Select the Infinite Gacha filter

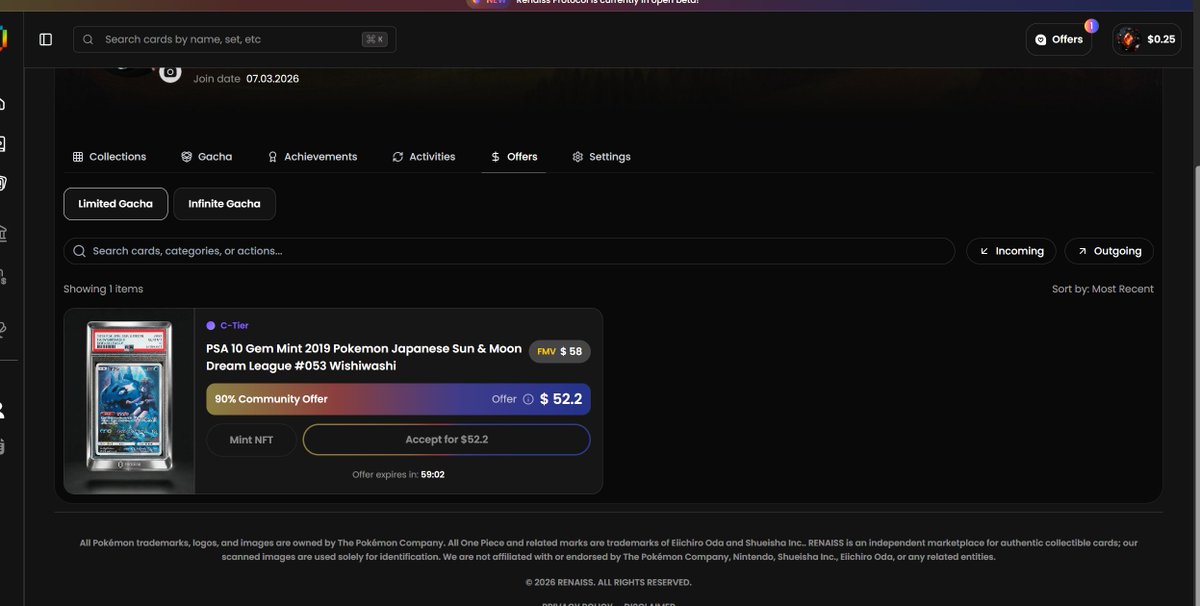pyautogui.click(x=224, y=204)
